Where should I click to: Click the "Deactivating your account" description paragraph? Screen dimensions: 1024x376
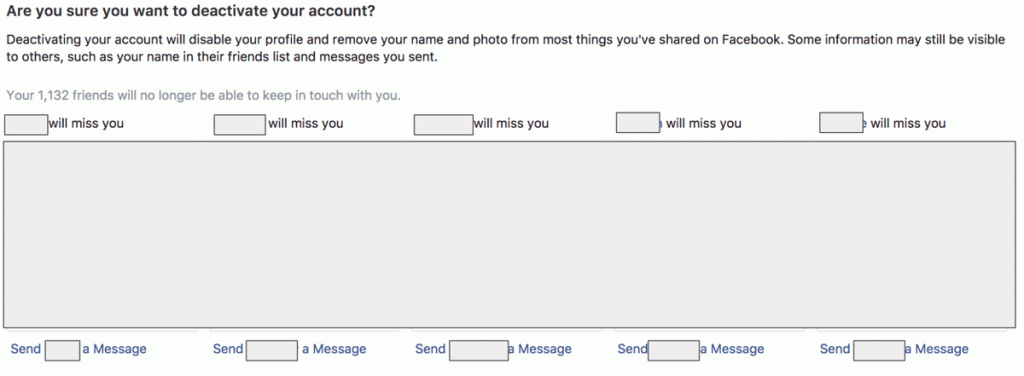tap(505, 48)
